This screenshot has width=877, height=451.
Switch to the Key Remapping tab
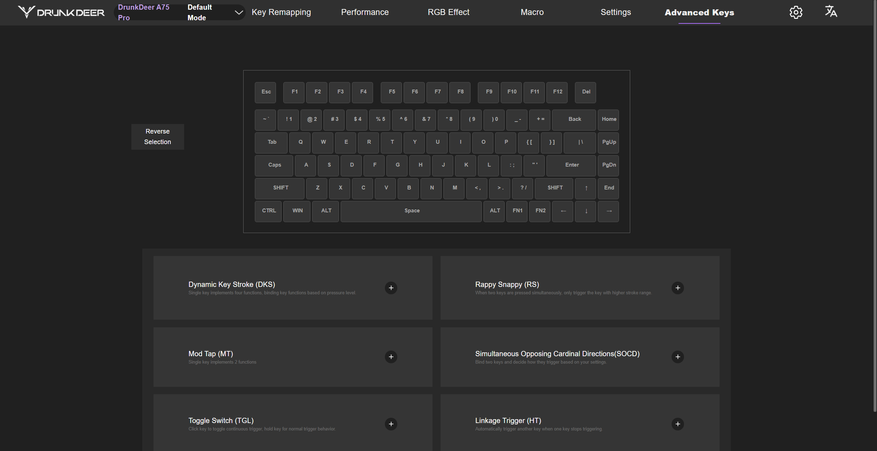tap(281, 12)
